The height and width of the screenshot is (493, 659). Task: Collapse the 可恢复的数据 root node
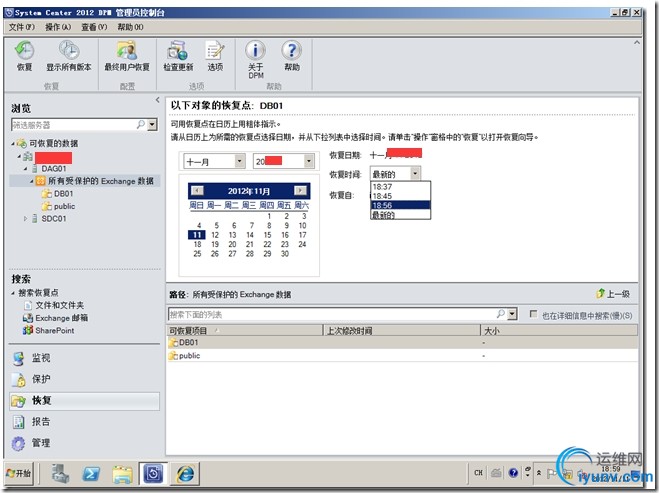[13, 144]
